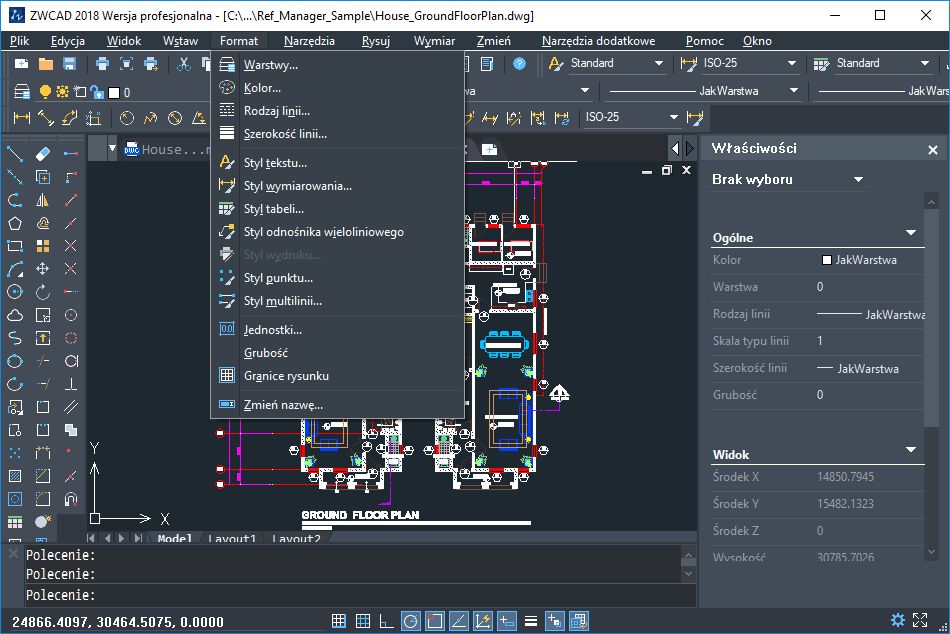Toggle Object snap tracking button
Viewport: 950px width, 634px height.
click(x=459, y=621)
